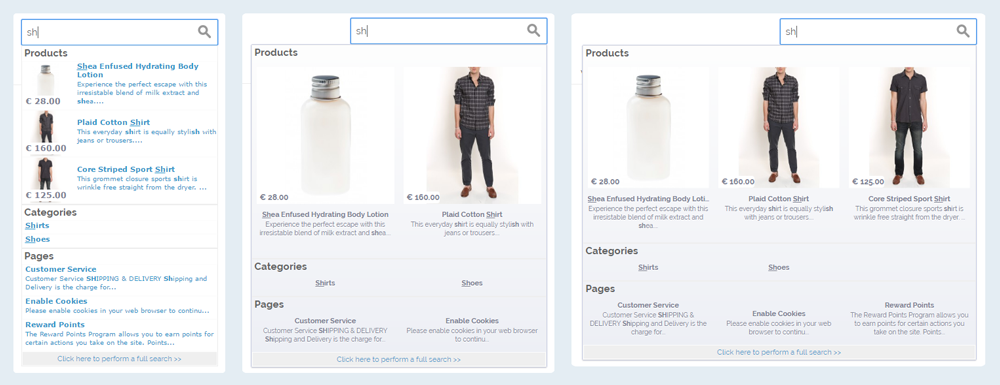
Task: Click the Shea Enfused Hydrating Body Lotion blue link
Action: pyautogui.click(x=138, y=70)
